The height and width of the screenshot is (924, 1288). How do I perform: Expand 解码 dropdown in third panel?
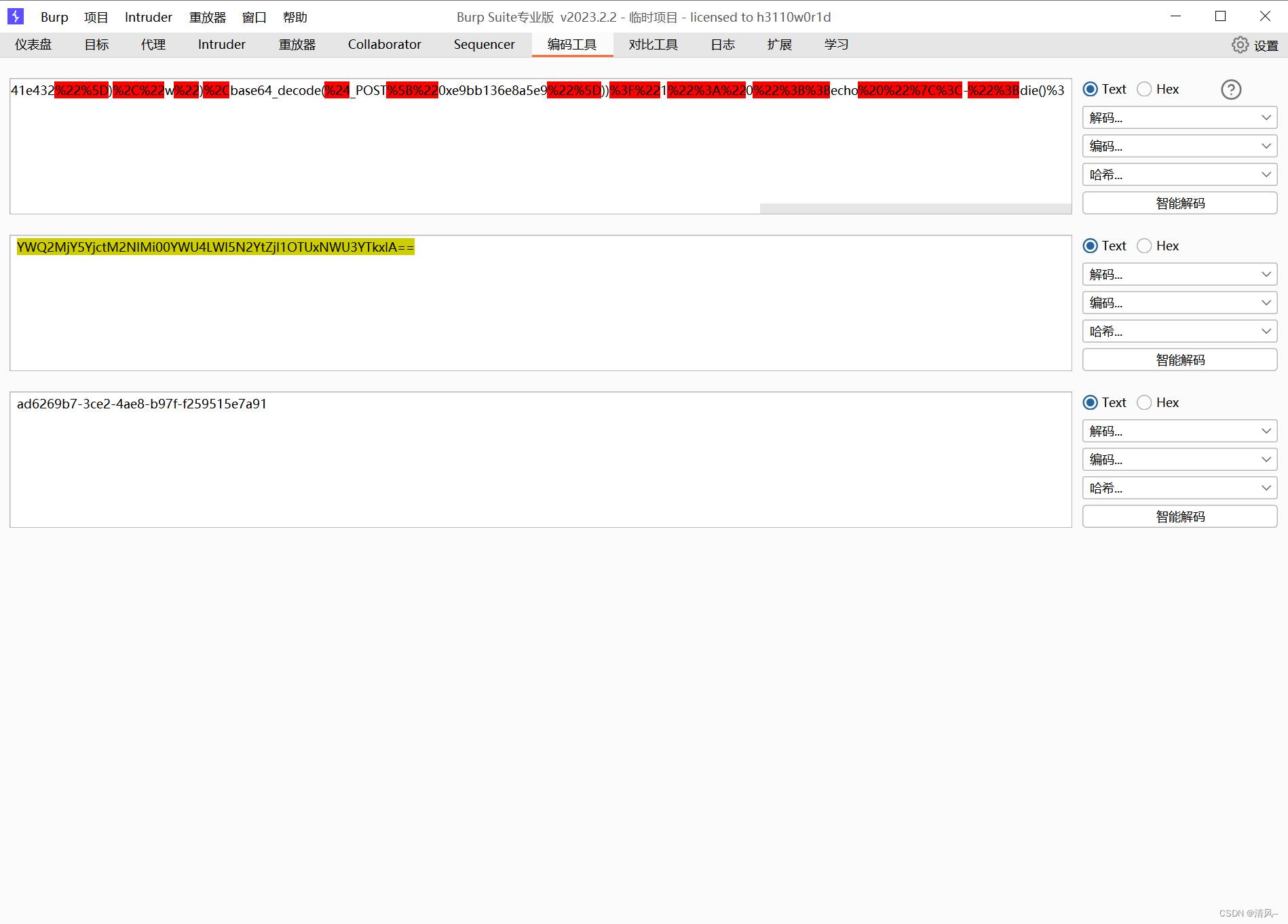pos(1179,431)
